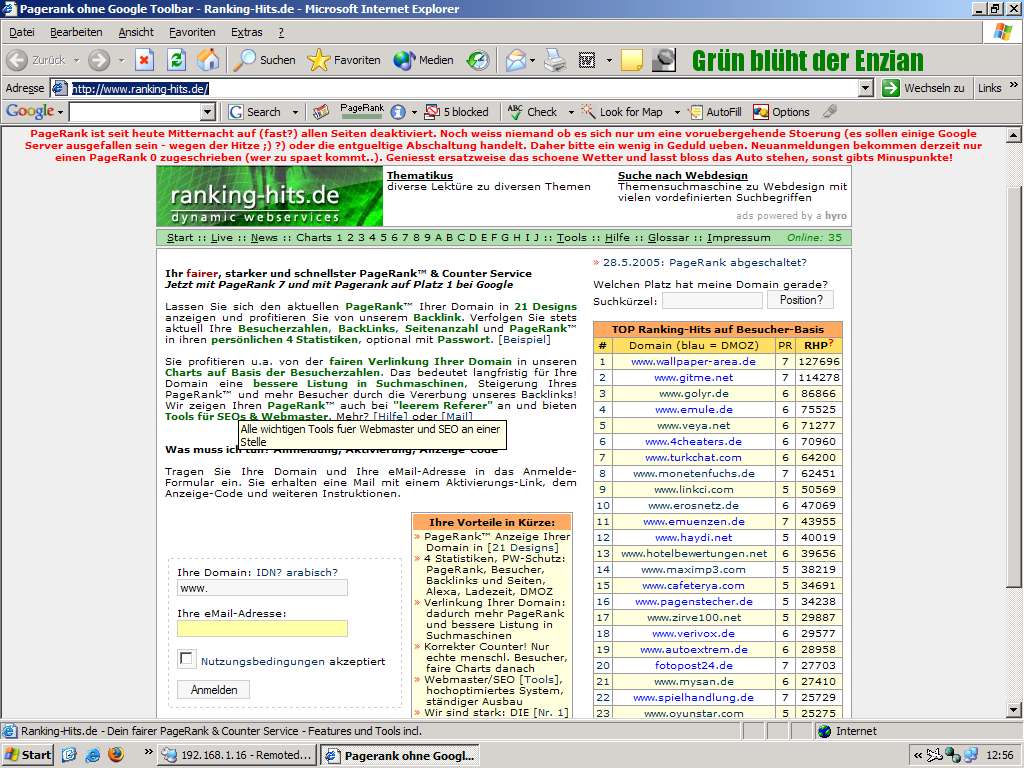The width and height of the screenshot is (1024, 768).
Task: Open Google toolbar Options
Action: [781, 112]
